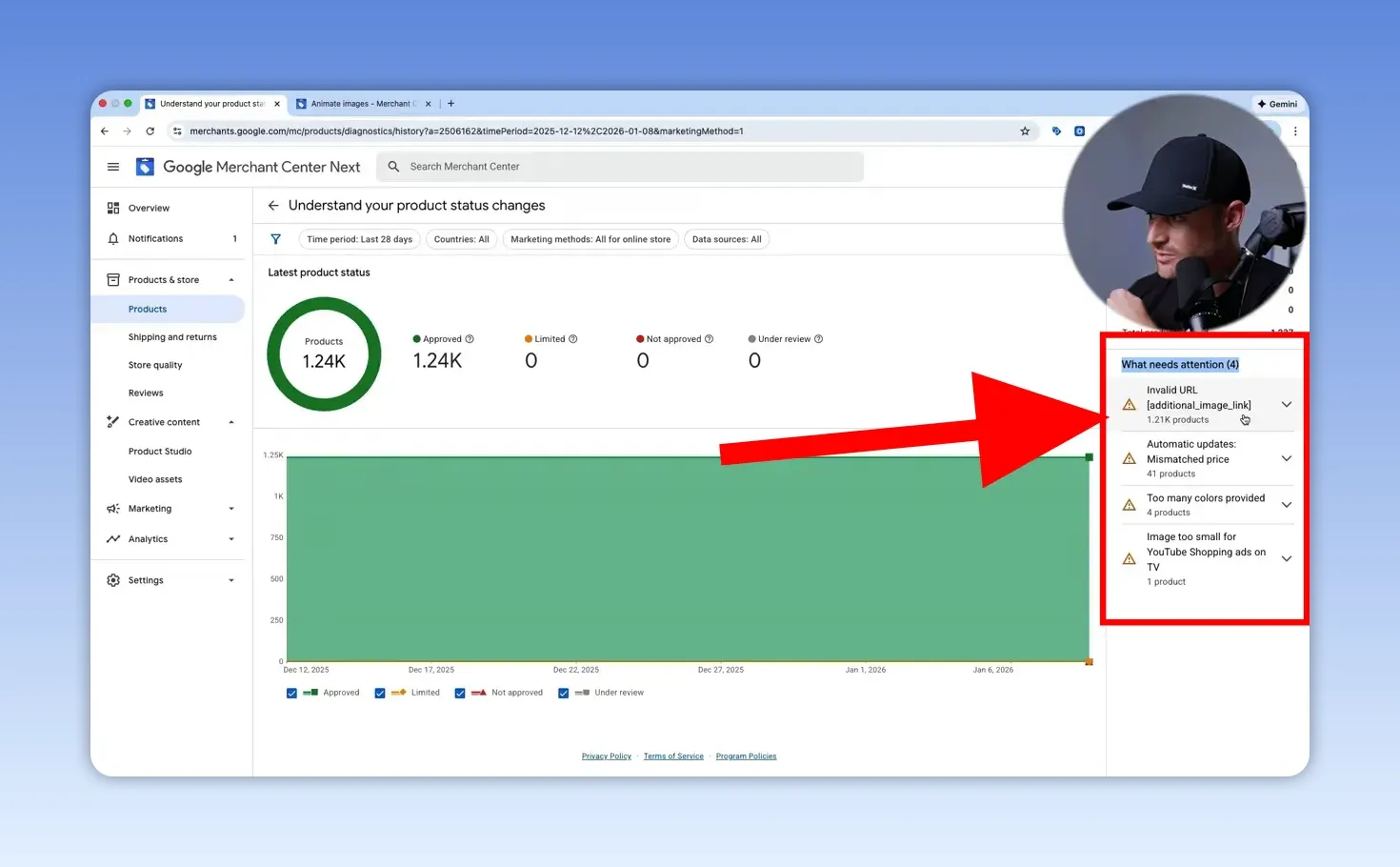The height and width of the screenshot is (867, 1400).
Task: Expand the Settings section arrow
Action: (231, 580)
